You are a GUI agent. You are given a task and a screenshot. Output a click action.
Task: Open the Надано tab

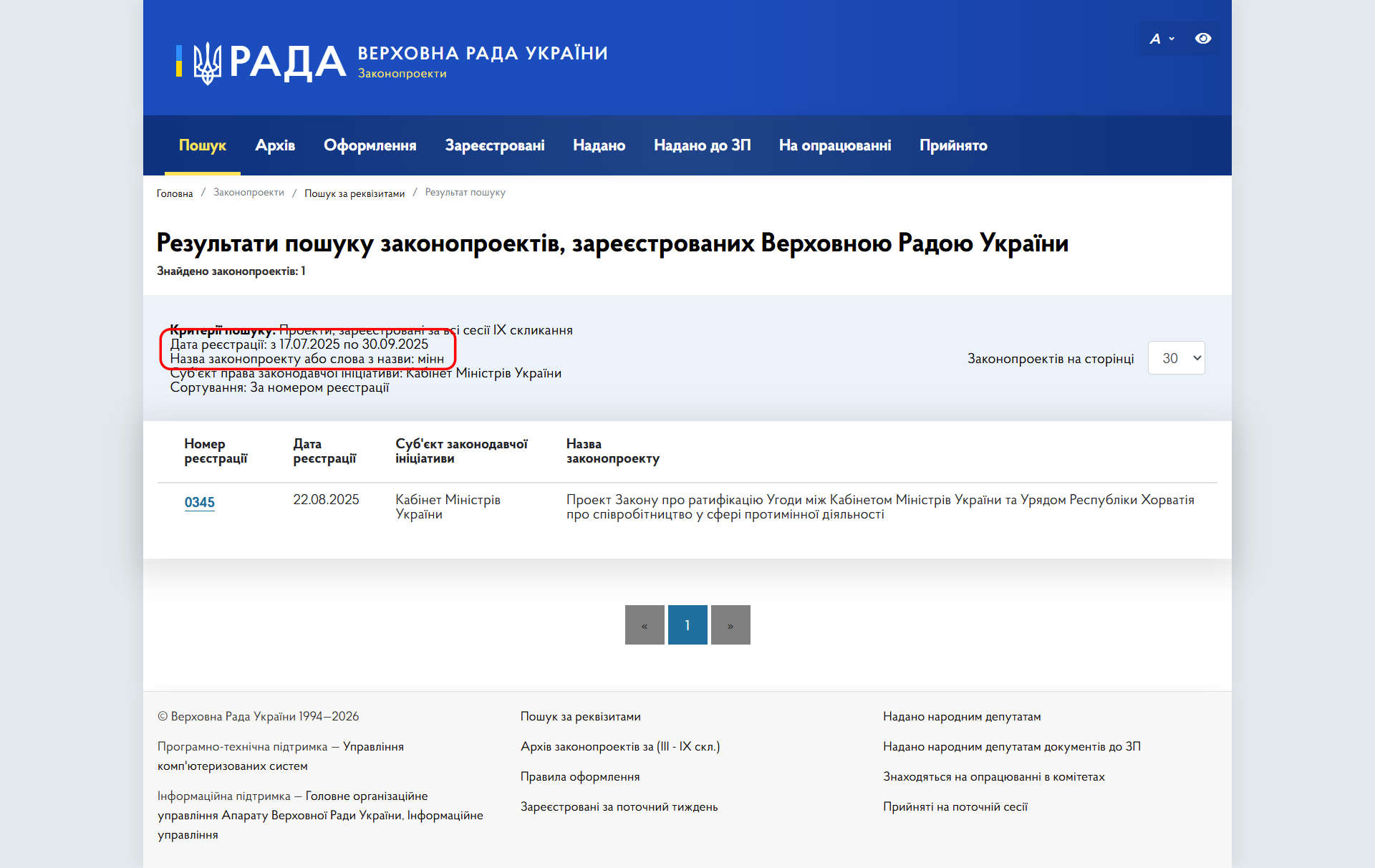[x=599, y=145]
